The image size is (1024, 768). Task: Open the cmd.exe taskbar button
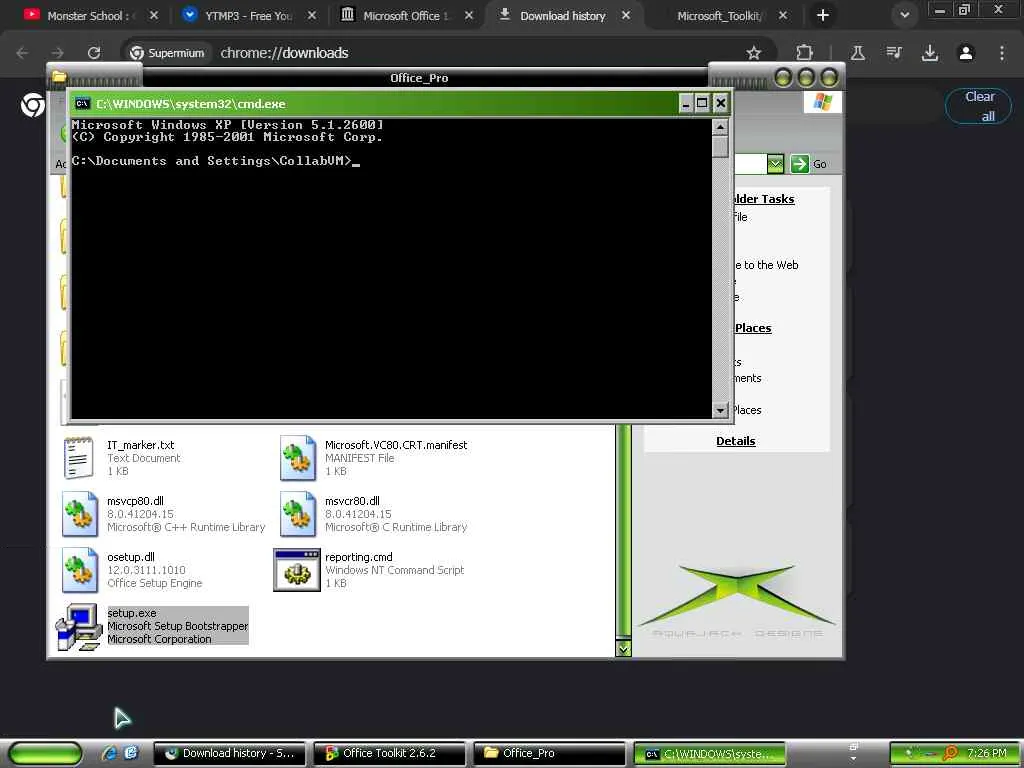click(x=709, y=753)
